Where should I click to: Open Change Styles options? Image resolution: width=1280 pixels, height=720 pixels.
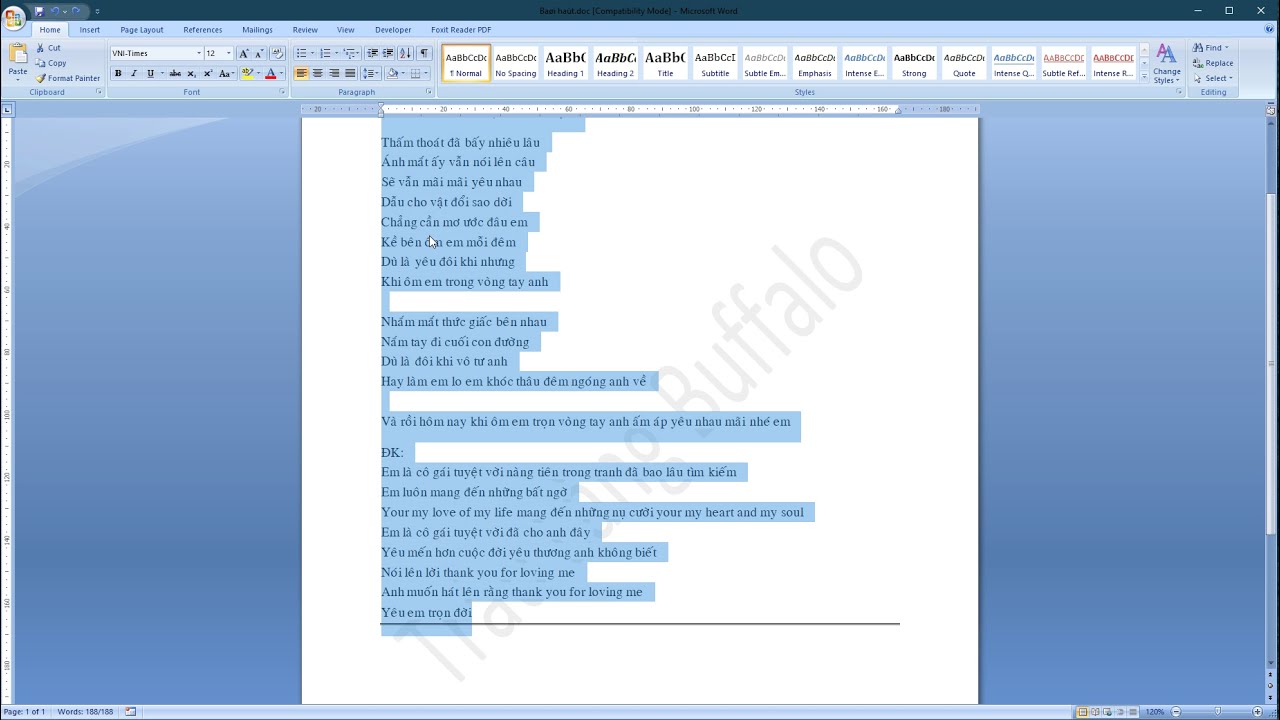click(x=1166, y=64)
